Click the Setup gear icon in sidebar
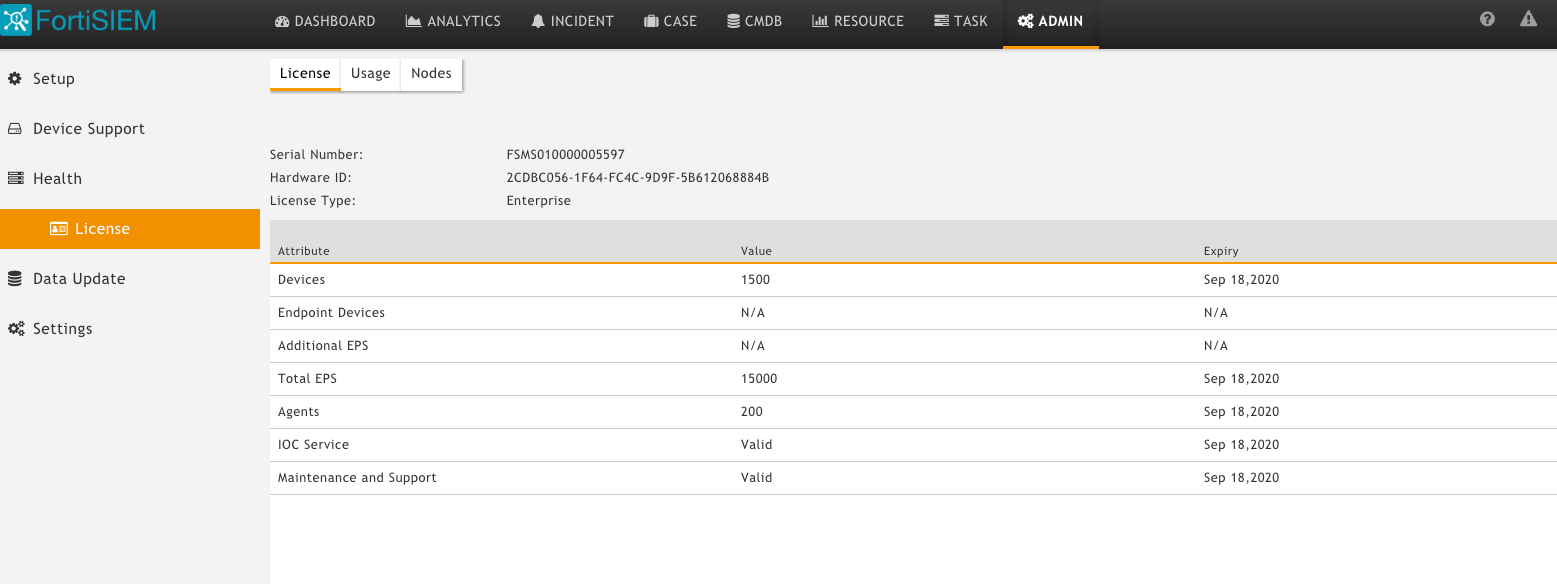 (15, 79)
